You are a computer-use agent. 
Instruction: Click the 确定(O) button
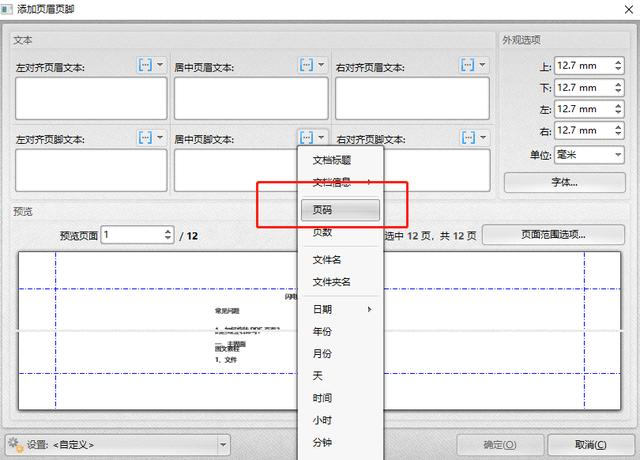pos(500,444)
